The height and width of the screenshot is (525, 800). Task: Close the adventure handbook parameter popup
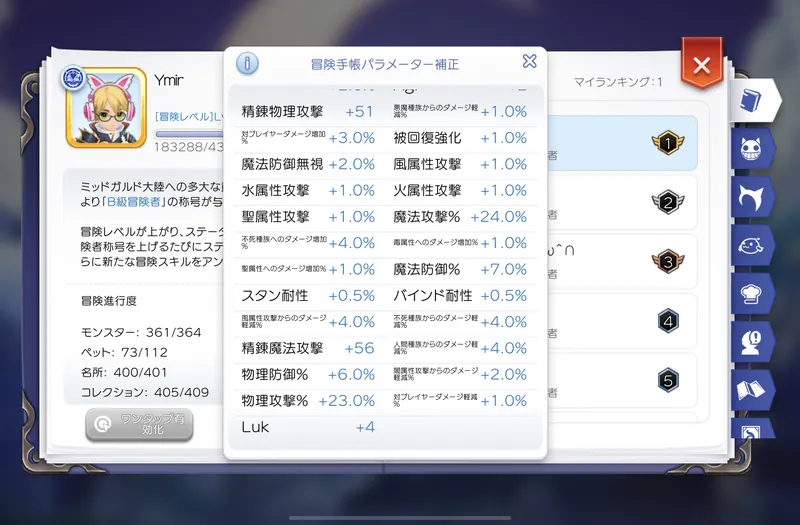coord(530,61)
